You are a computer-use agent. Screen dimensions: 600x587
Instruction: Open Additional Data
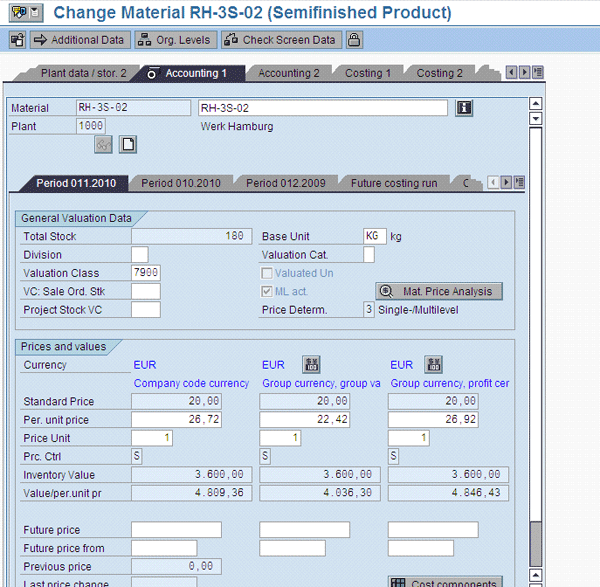click(81, 40)
